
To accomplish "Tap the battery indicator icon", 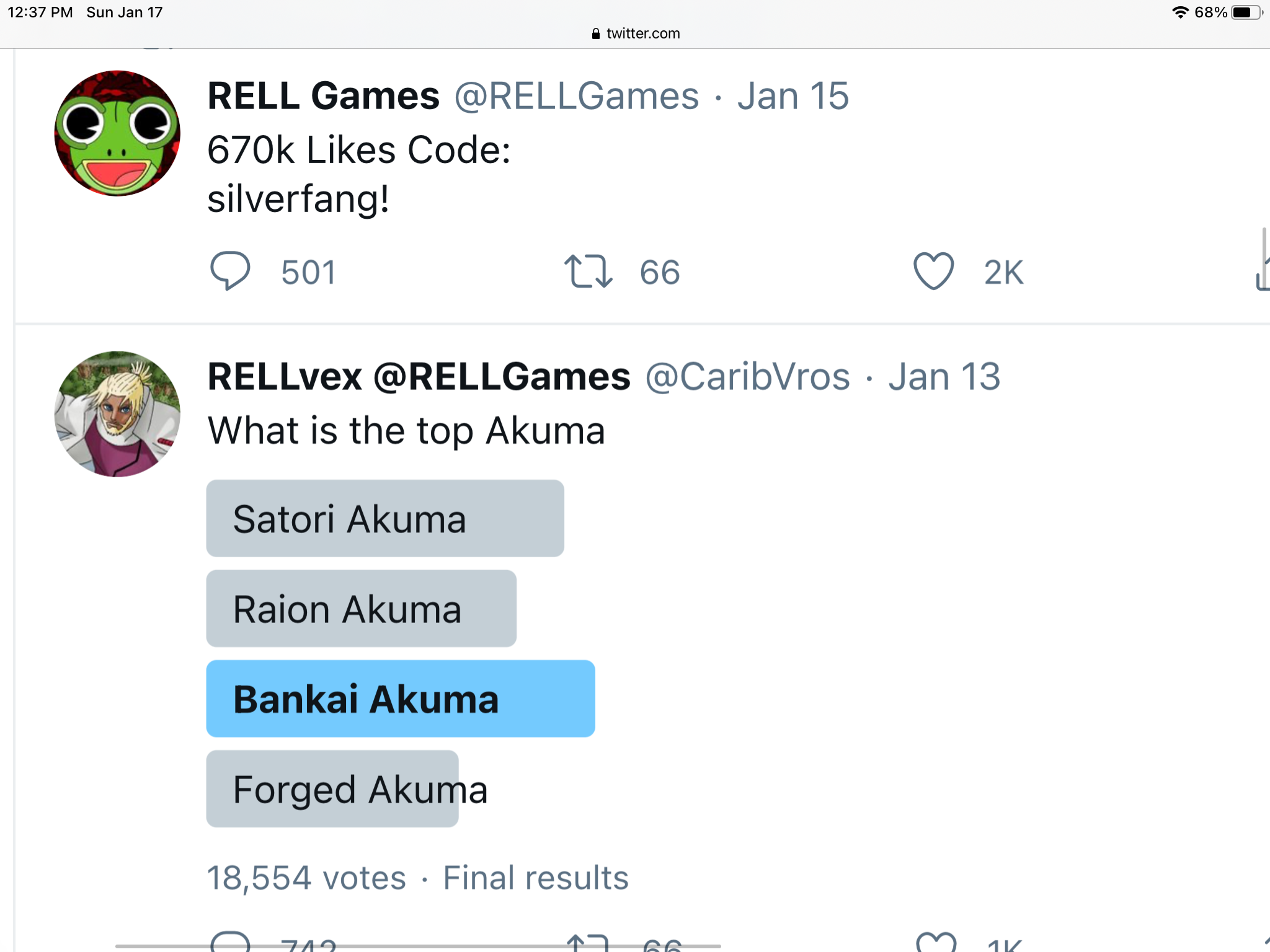I will click(1245, 12).
